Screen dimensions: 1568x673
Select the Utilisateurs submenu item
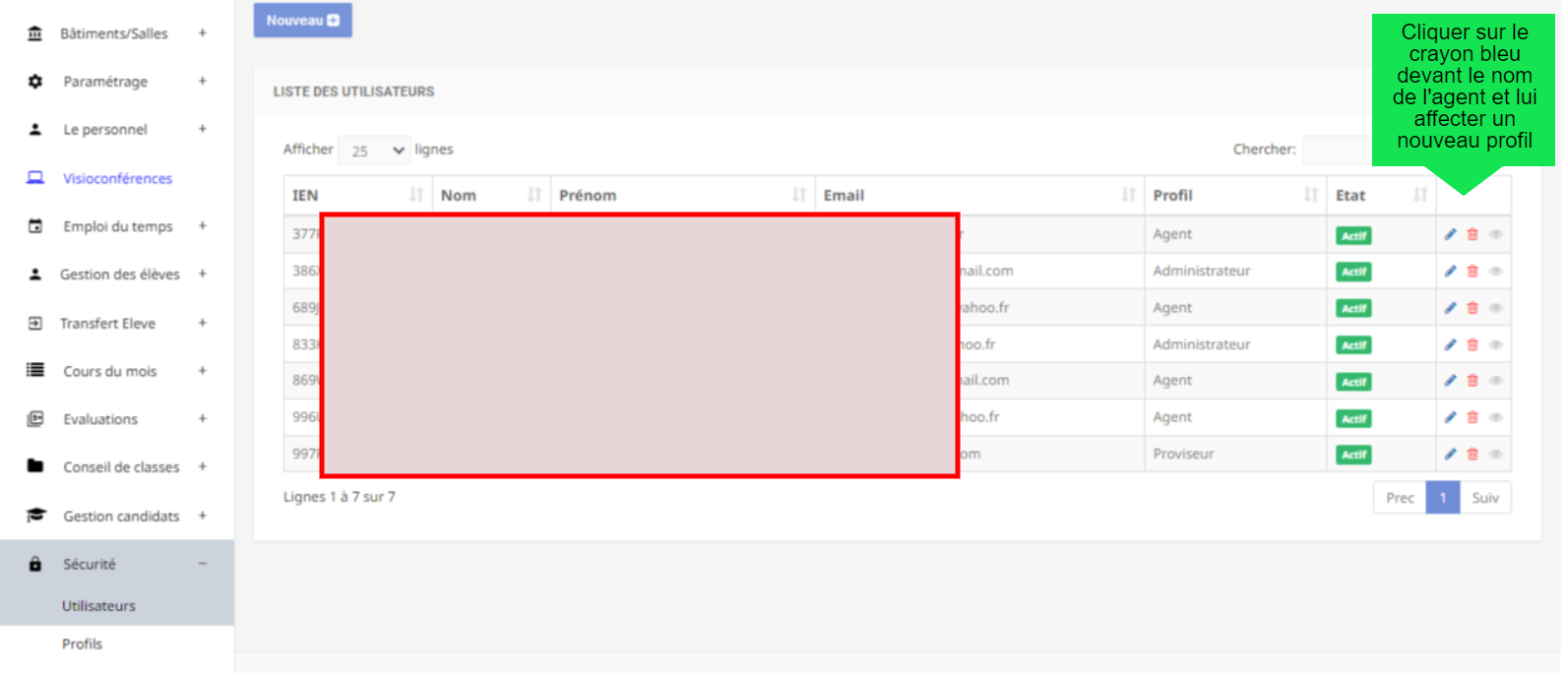[x=98, y=606]
